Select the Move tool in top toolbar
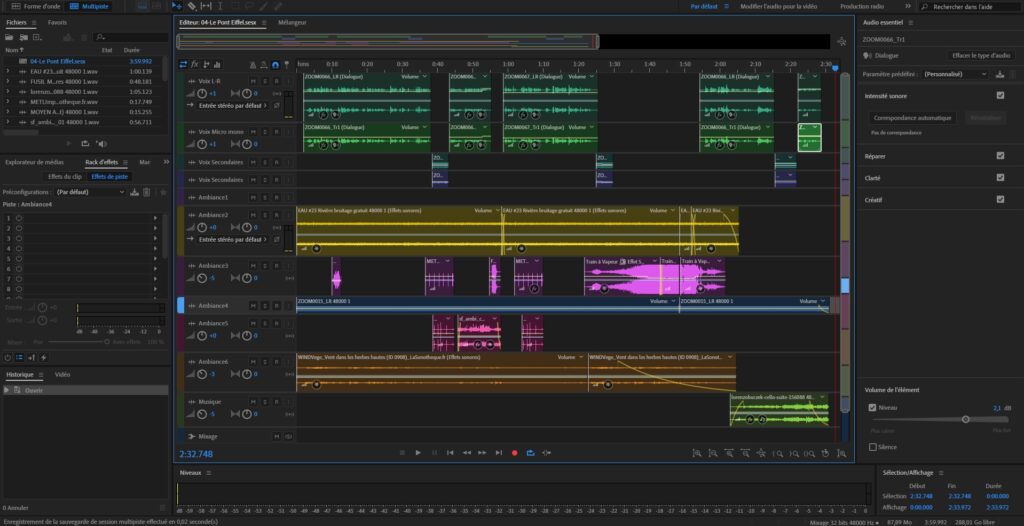 177,6
